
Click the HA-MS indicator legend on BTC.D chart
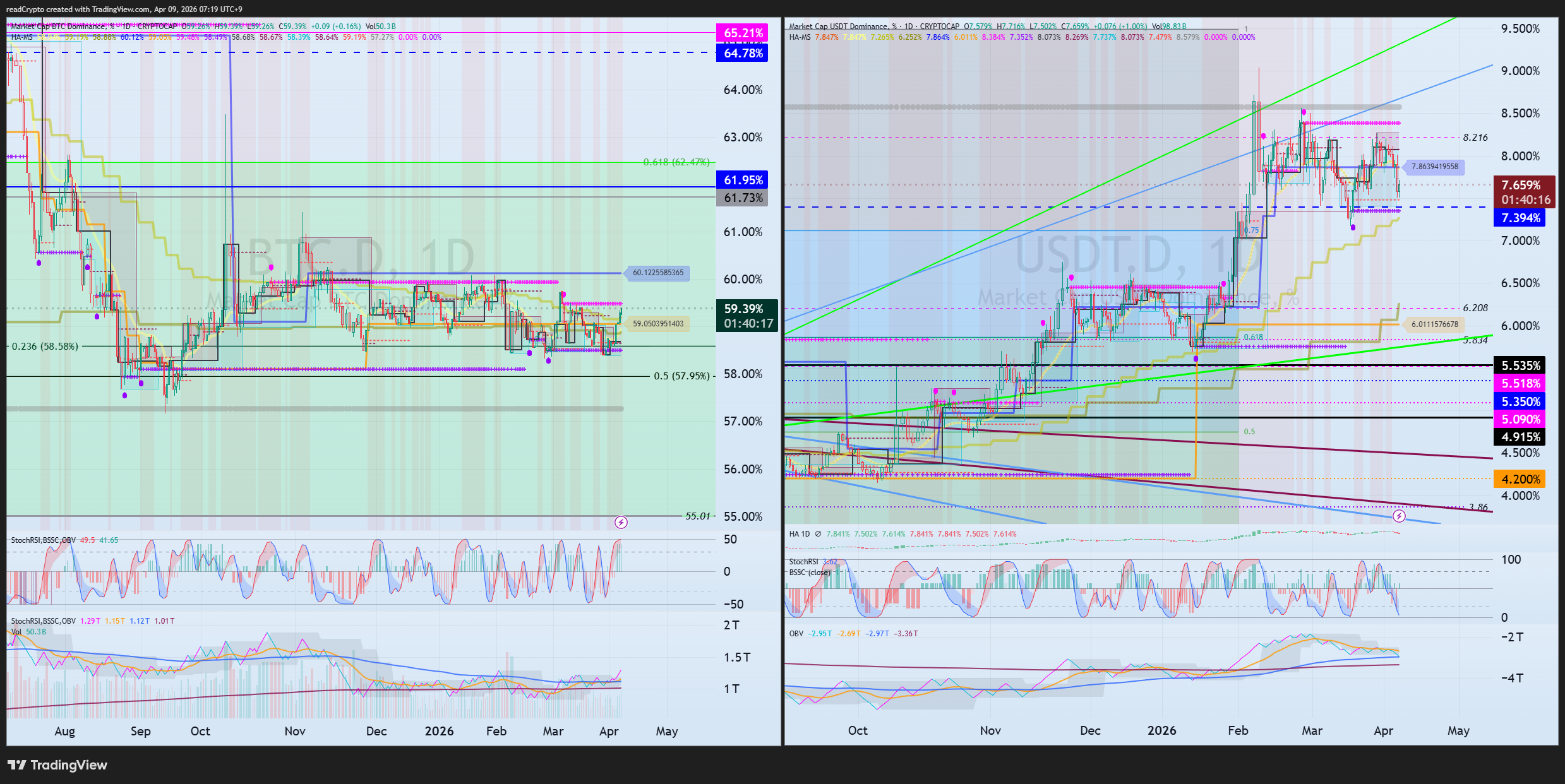pyautogui.click(x=21, y=37)
